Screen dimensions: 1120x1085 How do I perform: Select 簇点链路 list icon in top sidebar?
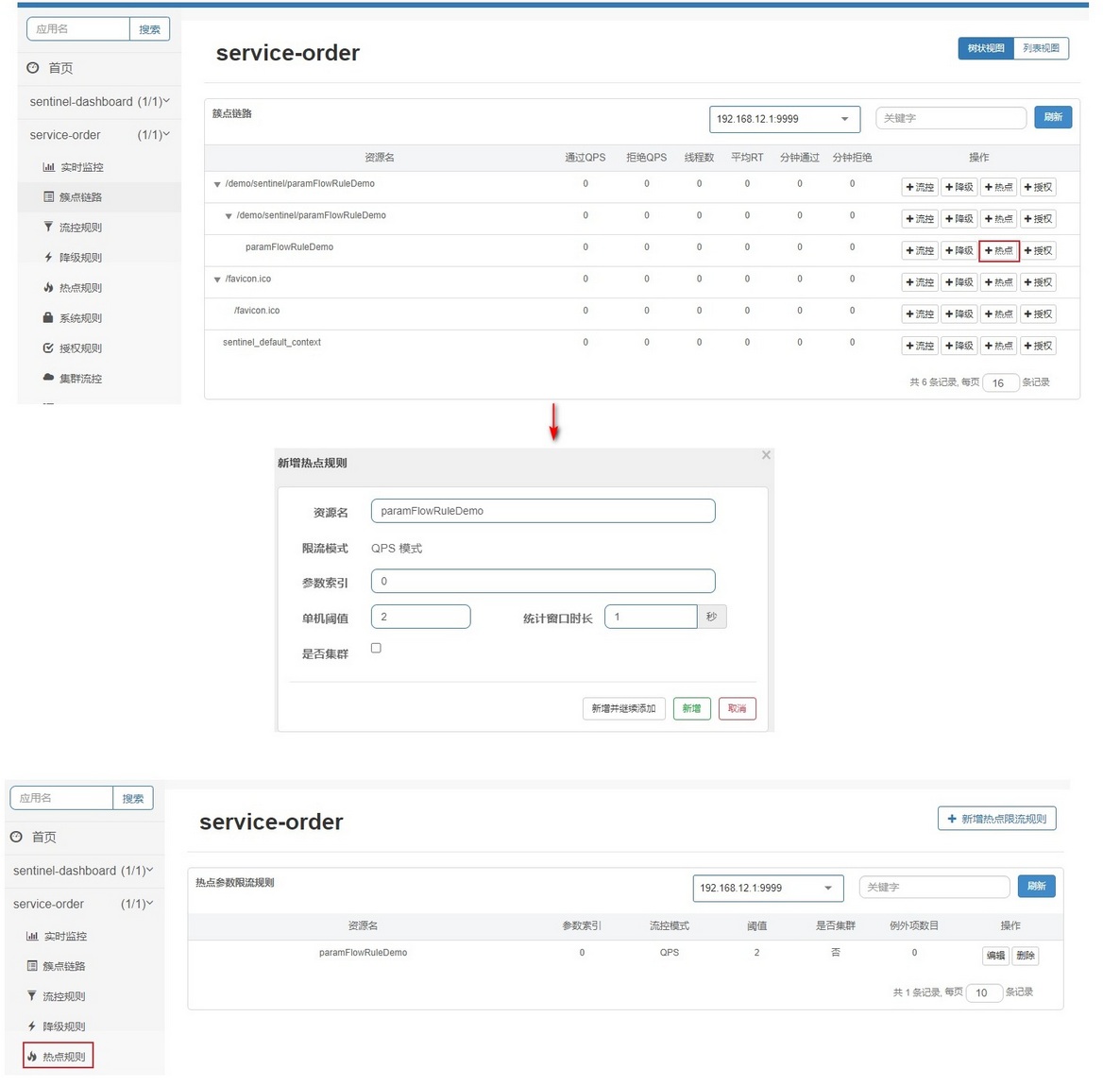(x=48, y=197)
